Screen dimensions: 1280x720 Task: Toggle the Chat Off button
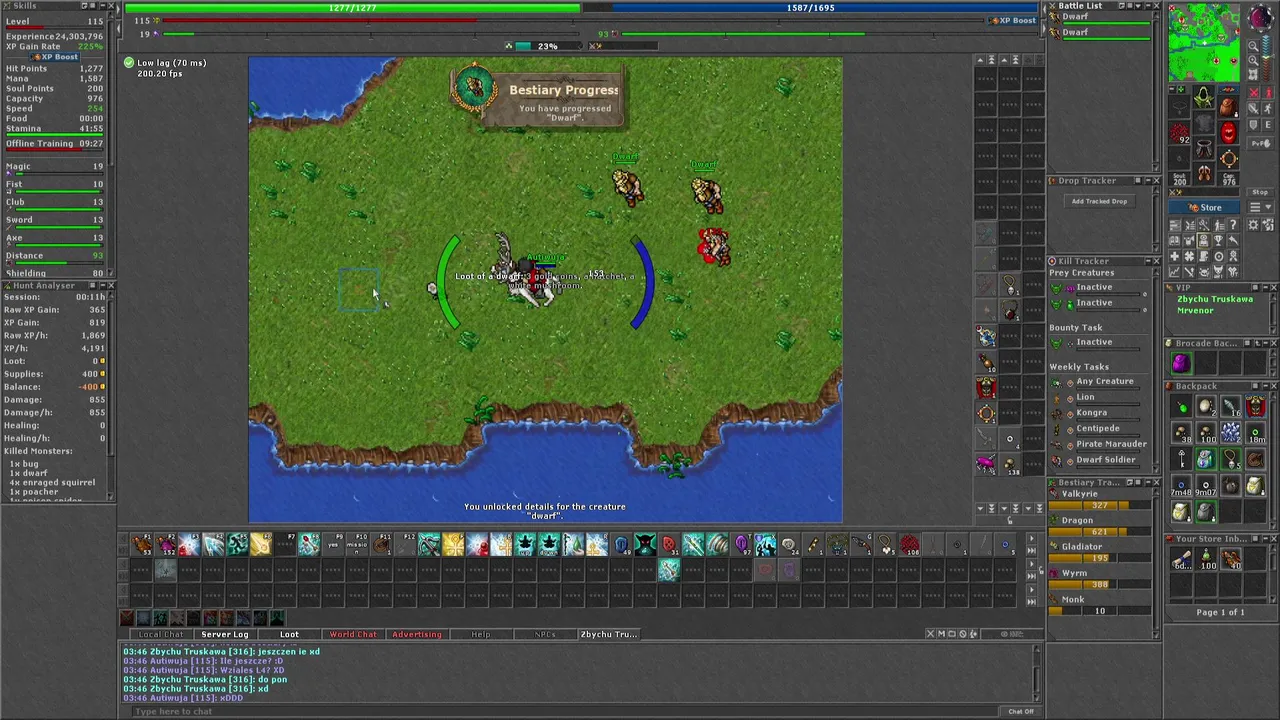coord(1021,711)
